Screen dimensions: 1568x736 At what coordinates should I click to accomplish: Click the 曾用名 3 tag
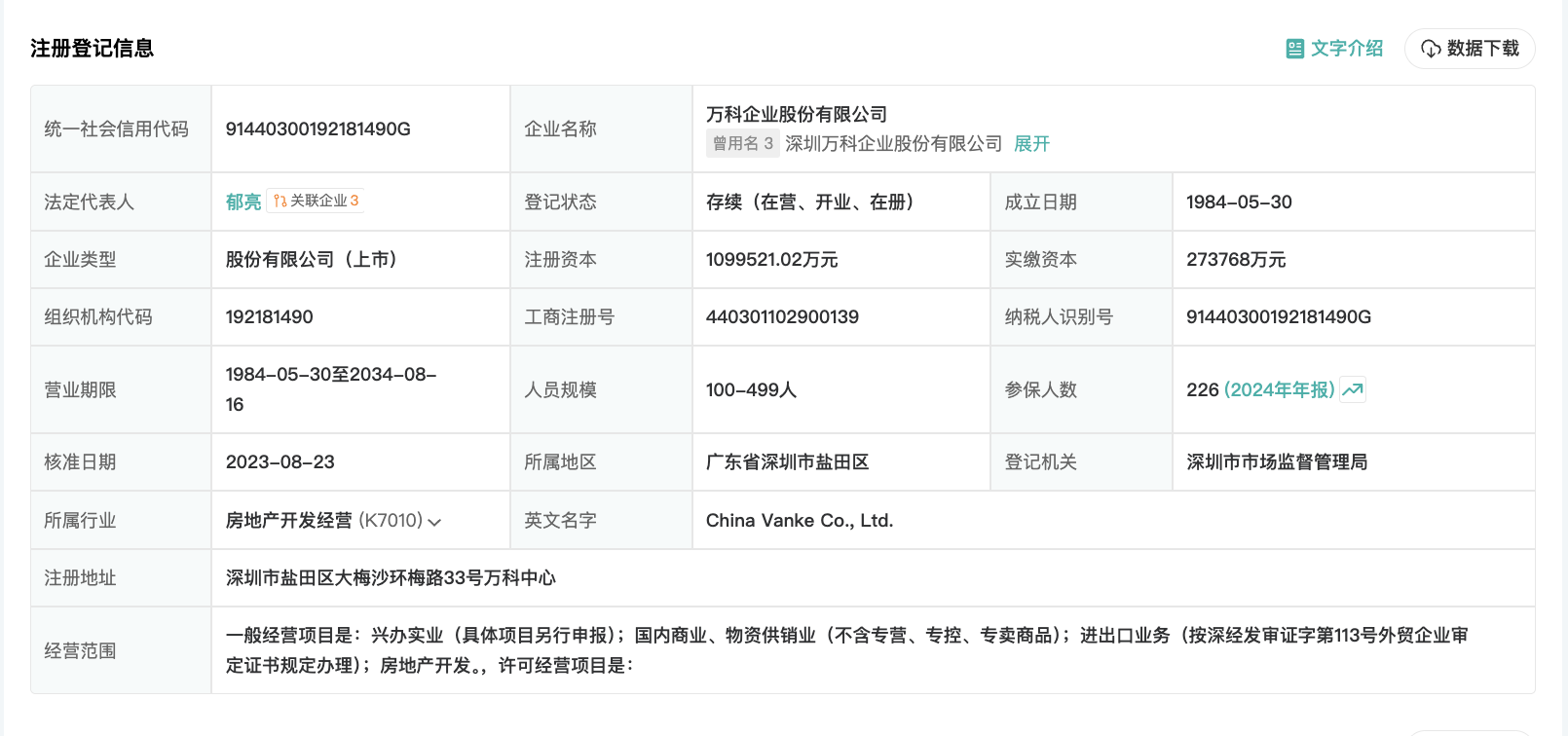pos(742,144)
